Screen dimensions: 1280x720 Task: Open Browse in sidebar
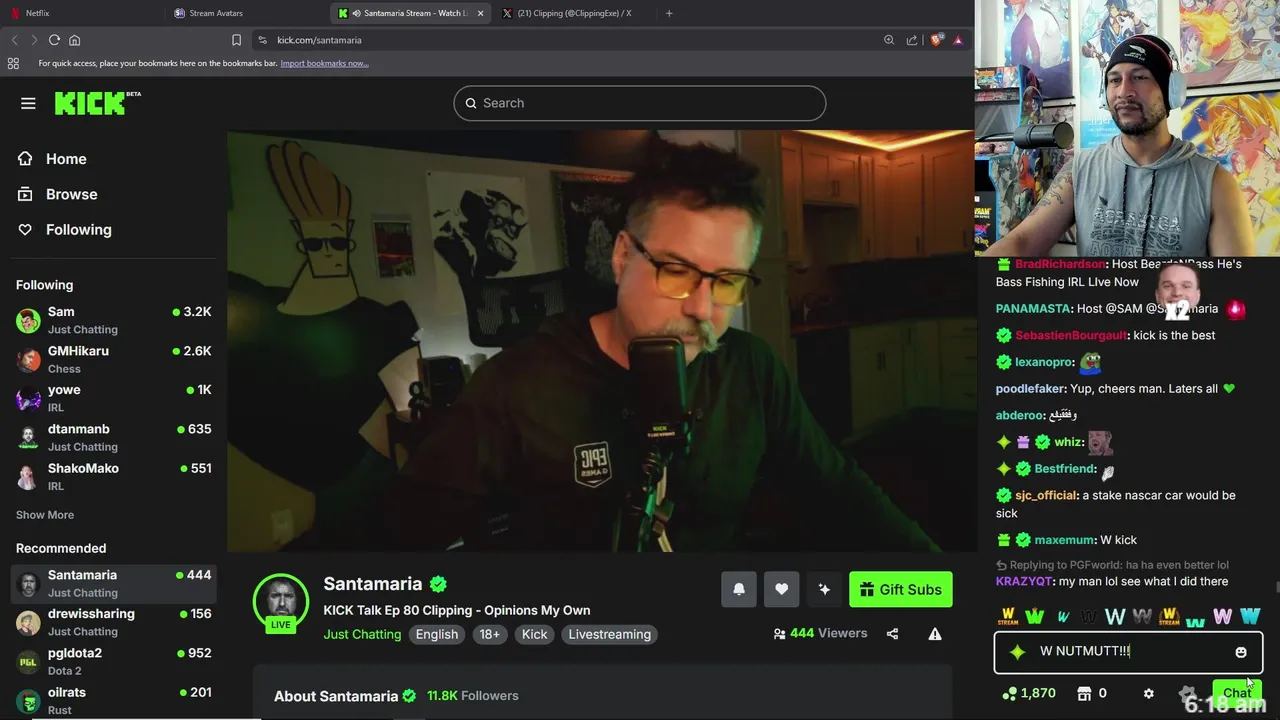[x=57, y=194]
